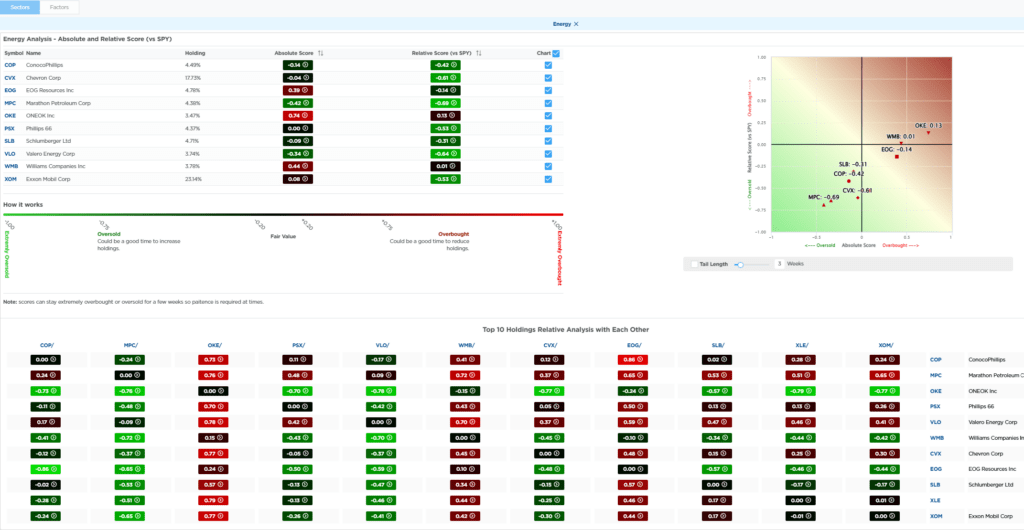Click the EOG: -0.14 square marker on chart
The image size is (1024, 530).
pyautogui.click(x=897, y=157)
